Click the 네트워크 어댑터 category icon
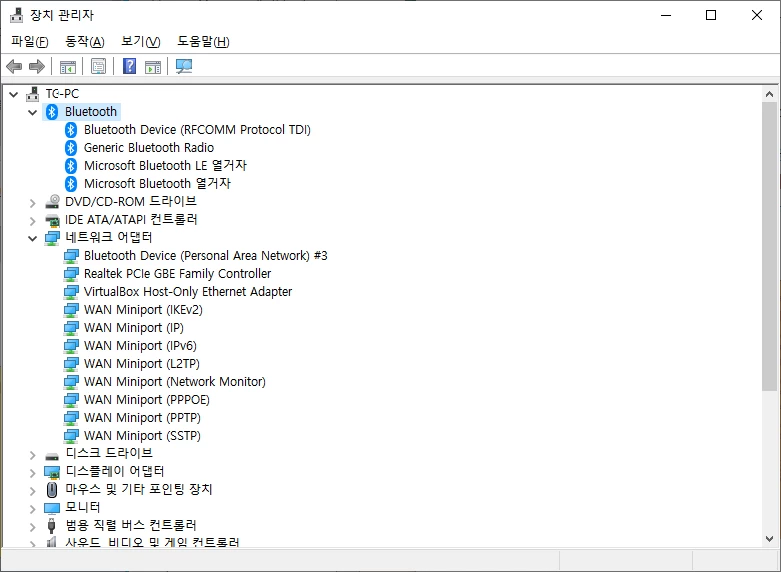Image resolution: width=781 pixels, height=572 pixels. (52, 238)
